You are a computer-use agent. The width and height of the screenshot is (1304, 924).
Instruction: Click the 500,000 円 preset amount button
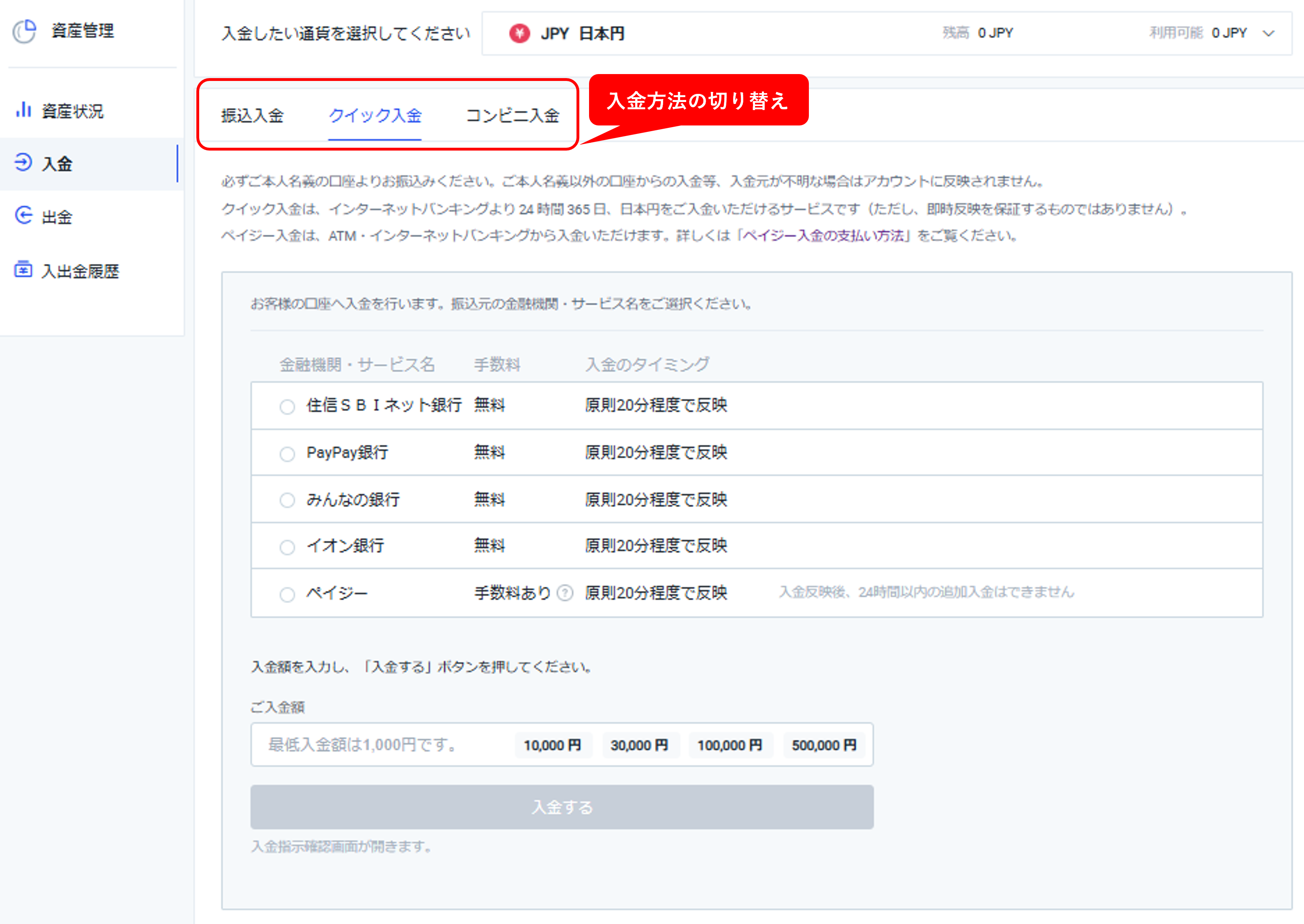click(x=824, y=746)
